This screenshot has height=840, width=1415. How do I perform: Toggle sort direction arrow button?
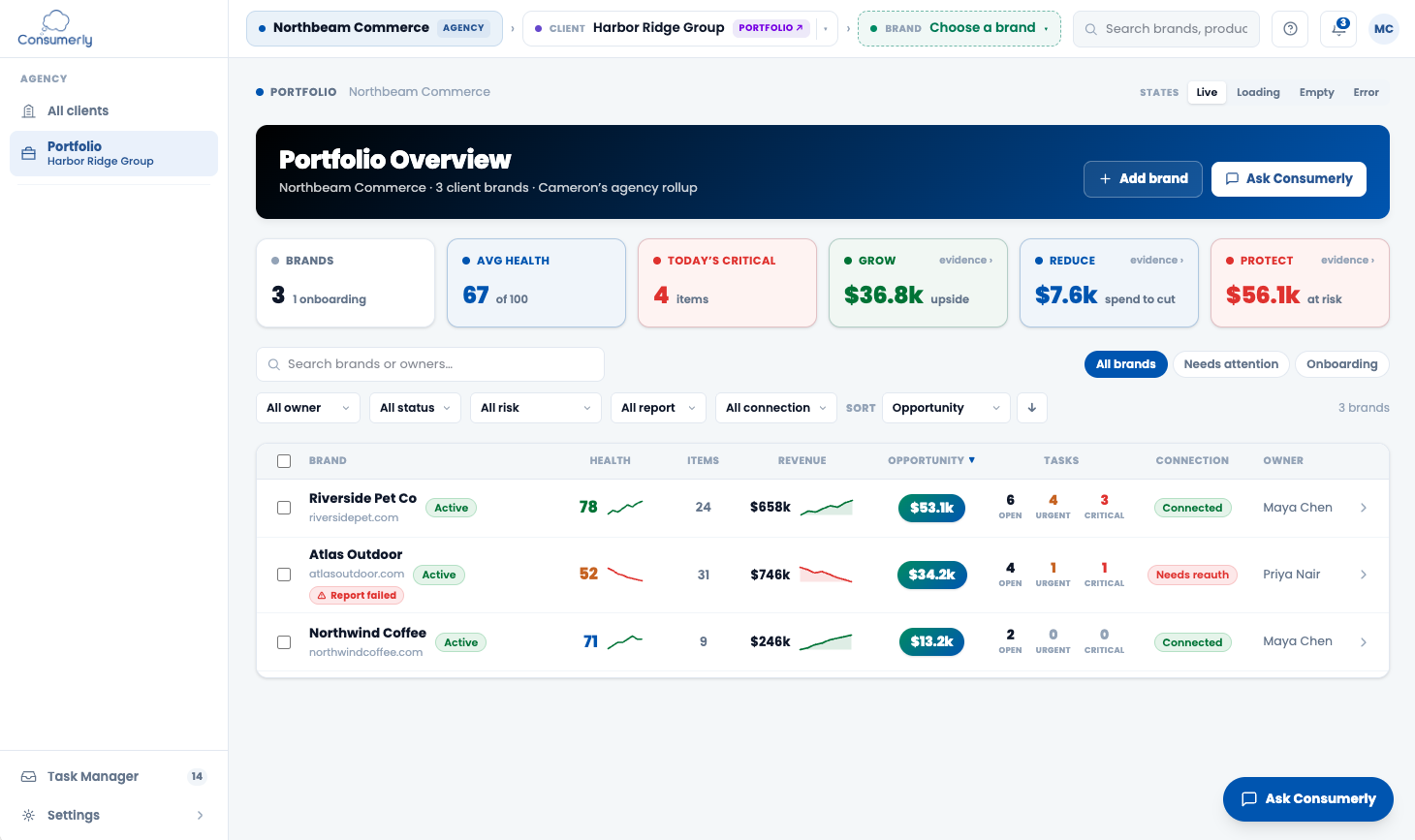pos(1032,408)
